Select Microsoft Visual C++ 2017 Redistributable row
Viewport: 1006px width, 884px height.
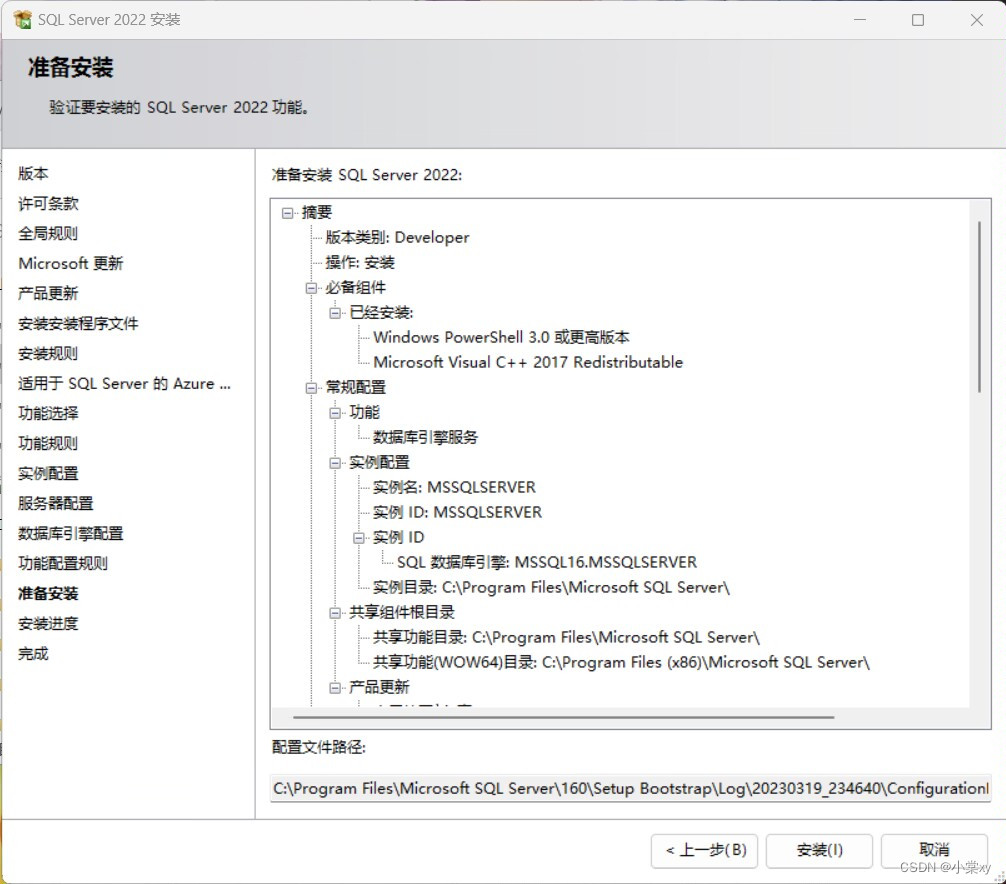528,363
